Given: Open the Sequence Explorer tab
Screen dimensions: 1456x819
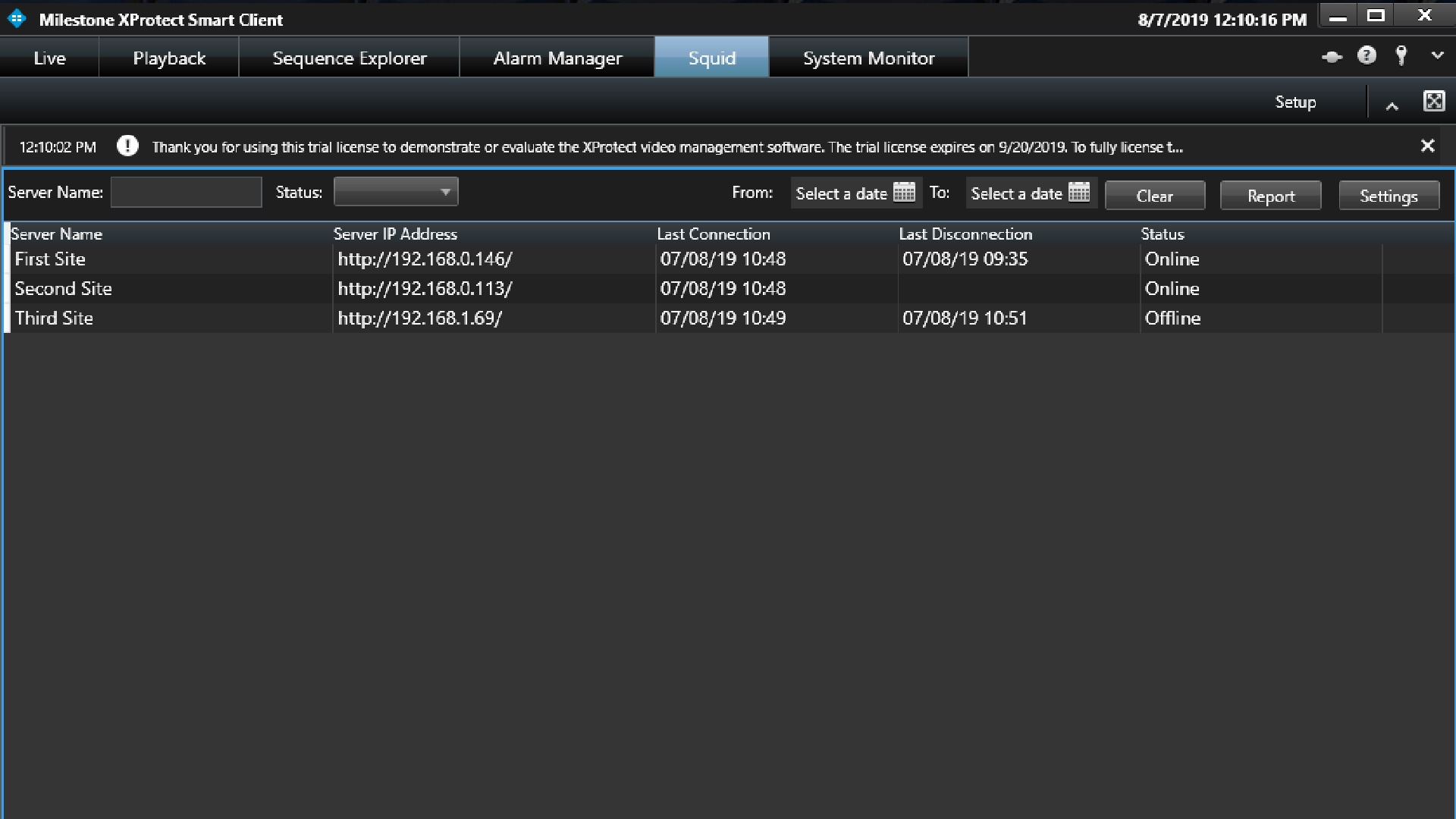Looking at the screenshot, I should click(350, 58).
